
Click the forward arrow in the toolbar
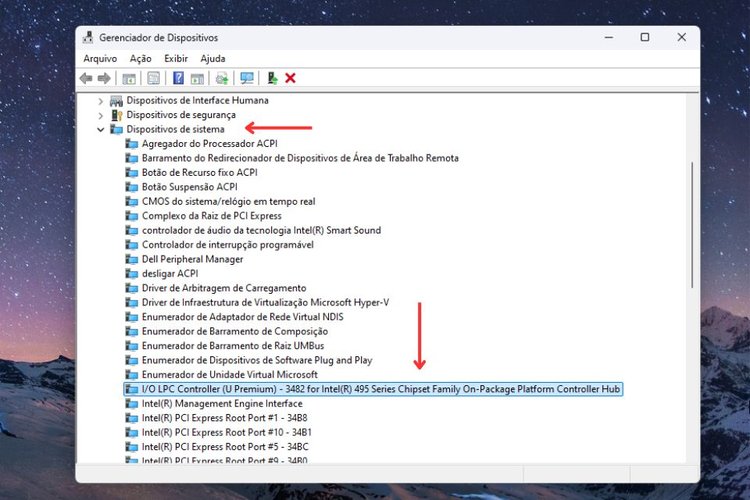point(104,78)
